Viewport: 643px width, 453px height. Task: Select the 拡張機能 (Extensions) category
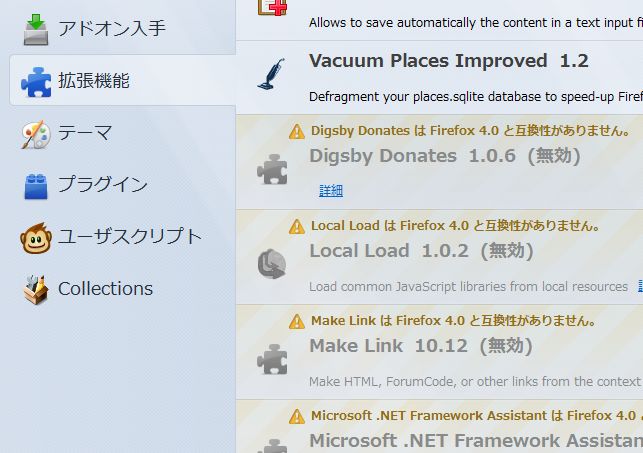(x=123, y=80)
